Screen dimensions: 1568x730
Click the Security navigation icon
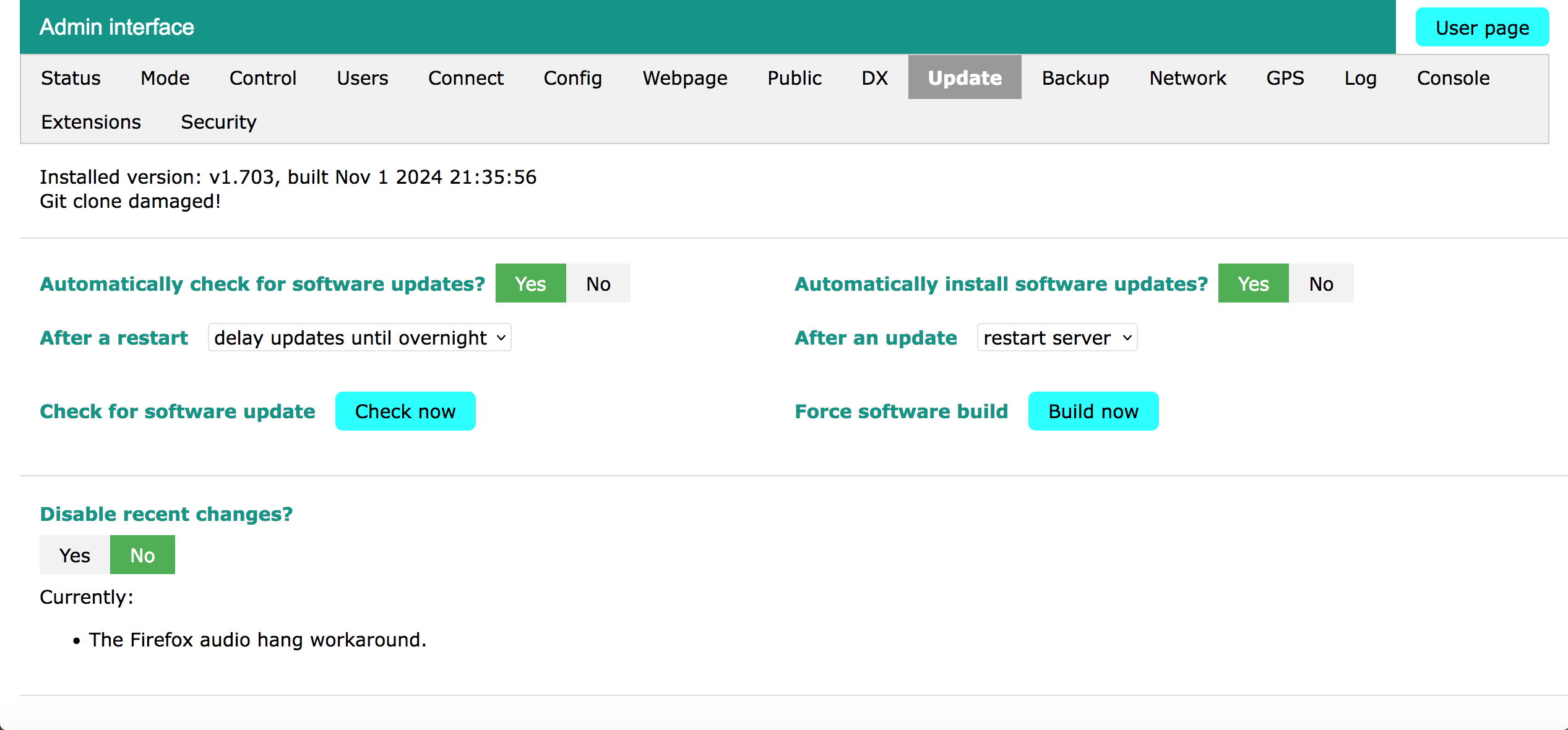(219, 121)
